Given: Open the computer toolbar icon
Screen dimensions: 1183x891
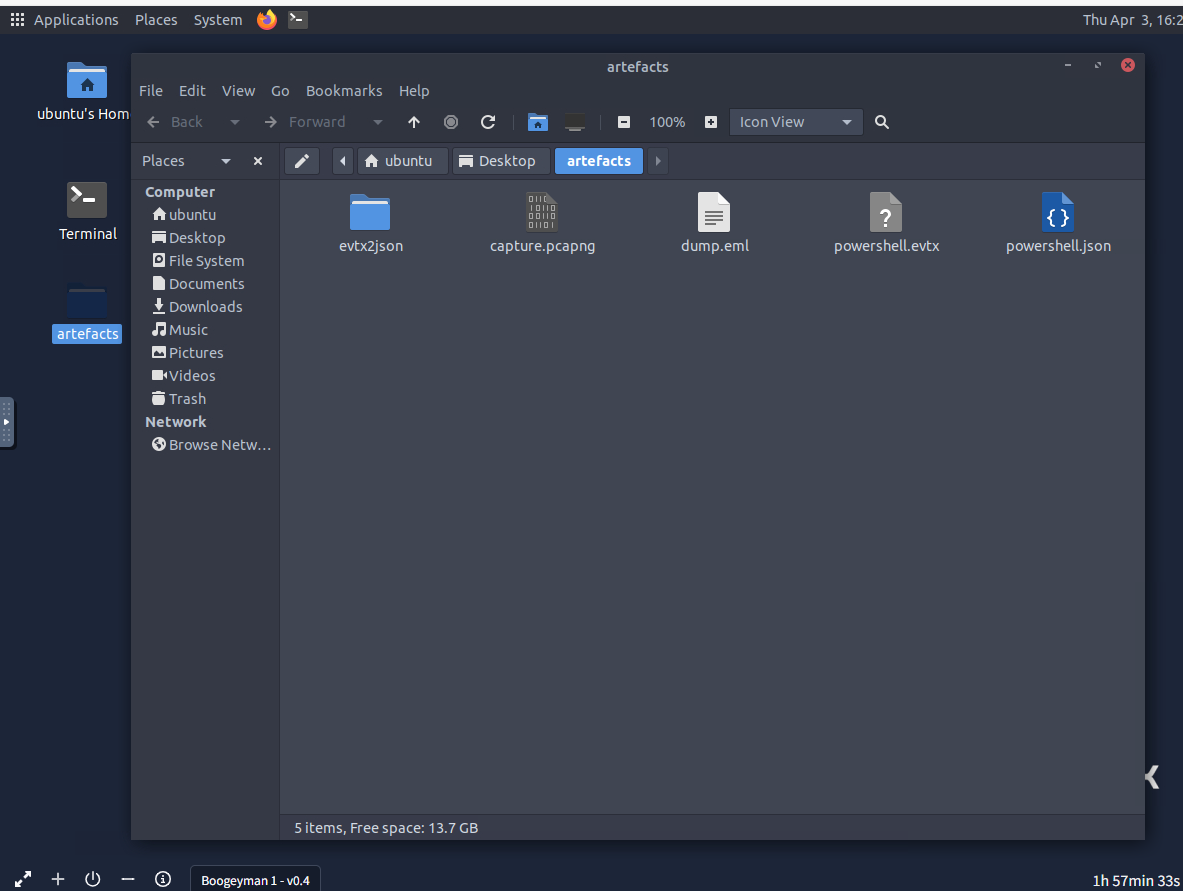Looking at the screenshot, I should (x=575, y=122).
